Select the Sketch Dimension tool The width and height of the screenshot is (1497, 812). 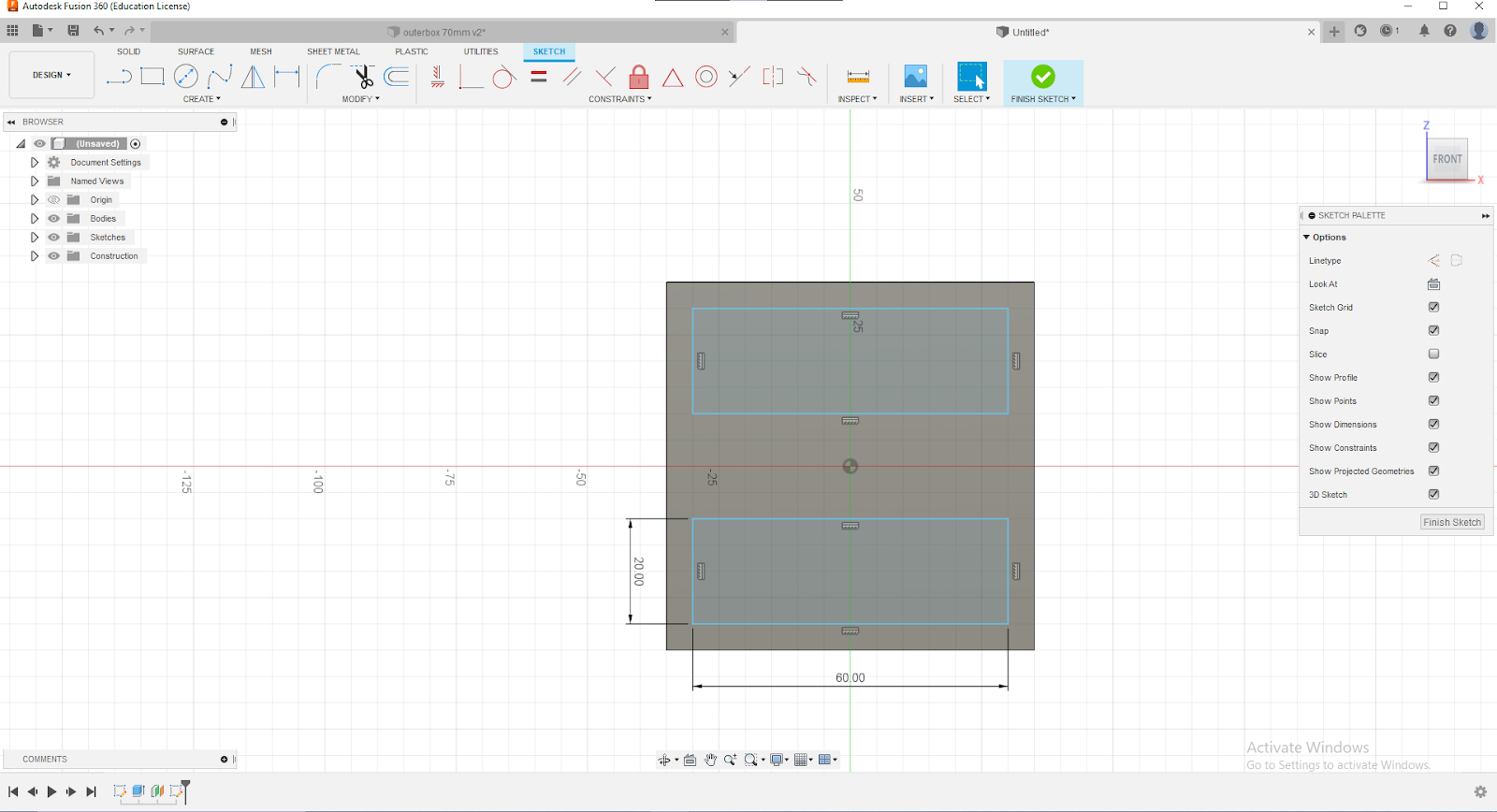287,77
